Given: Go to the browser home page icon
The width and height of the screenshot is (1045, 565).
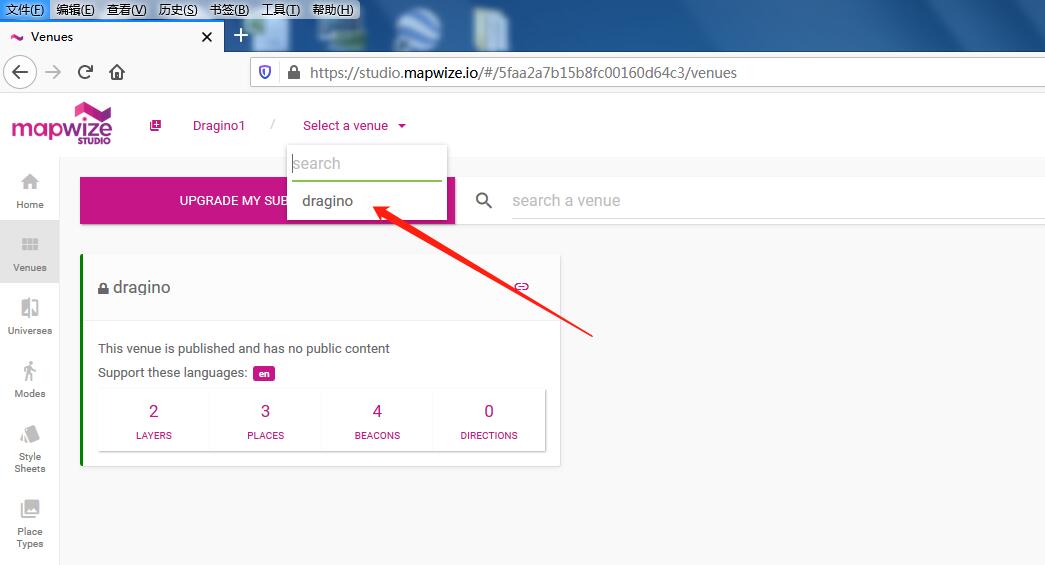Looking at the screenshot, I should pos(117,72).
